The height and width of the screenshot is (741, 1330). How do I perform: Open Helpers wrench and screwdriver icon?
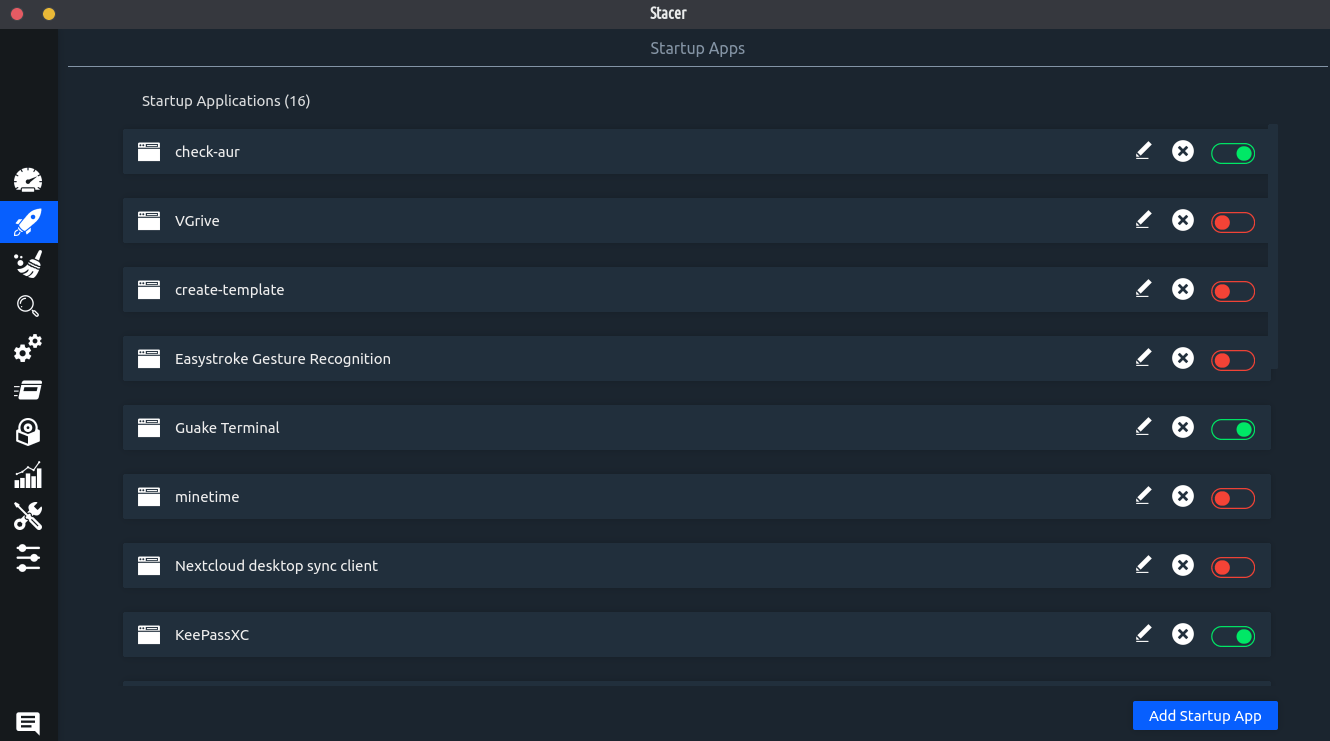click(x=28, y=516)
